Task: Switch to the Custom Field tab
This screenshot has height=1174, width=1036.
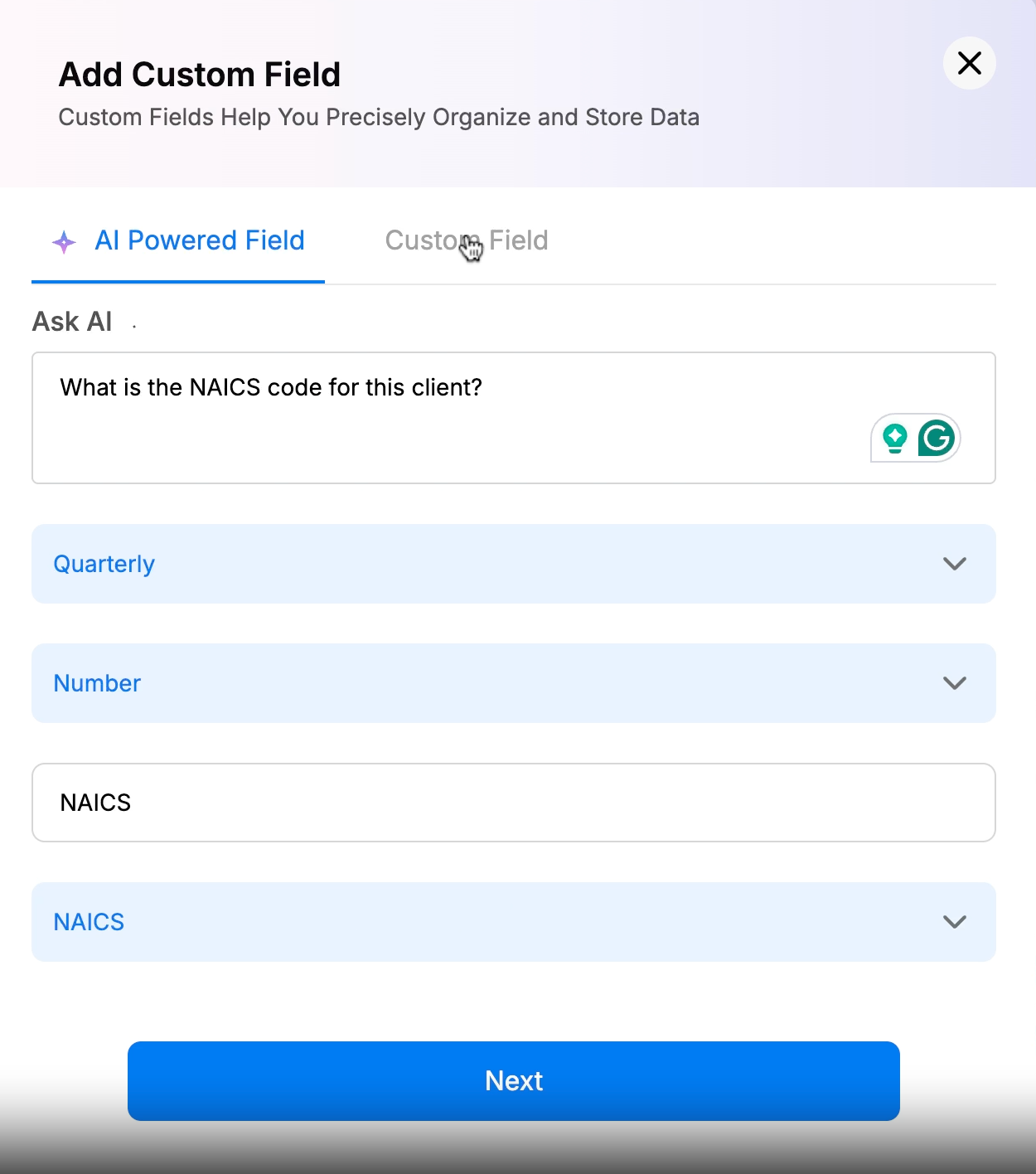Action: [x=467, y=240]
